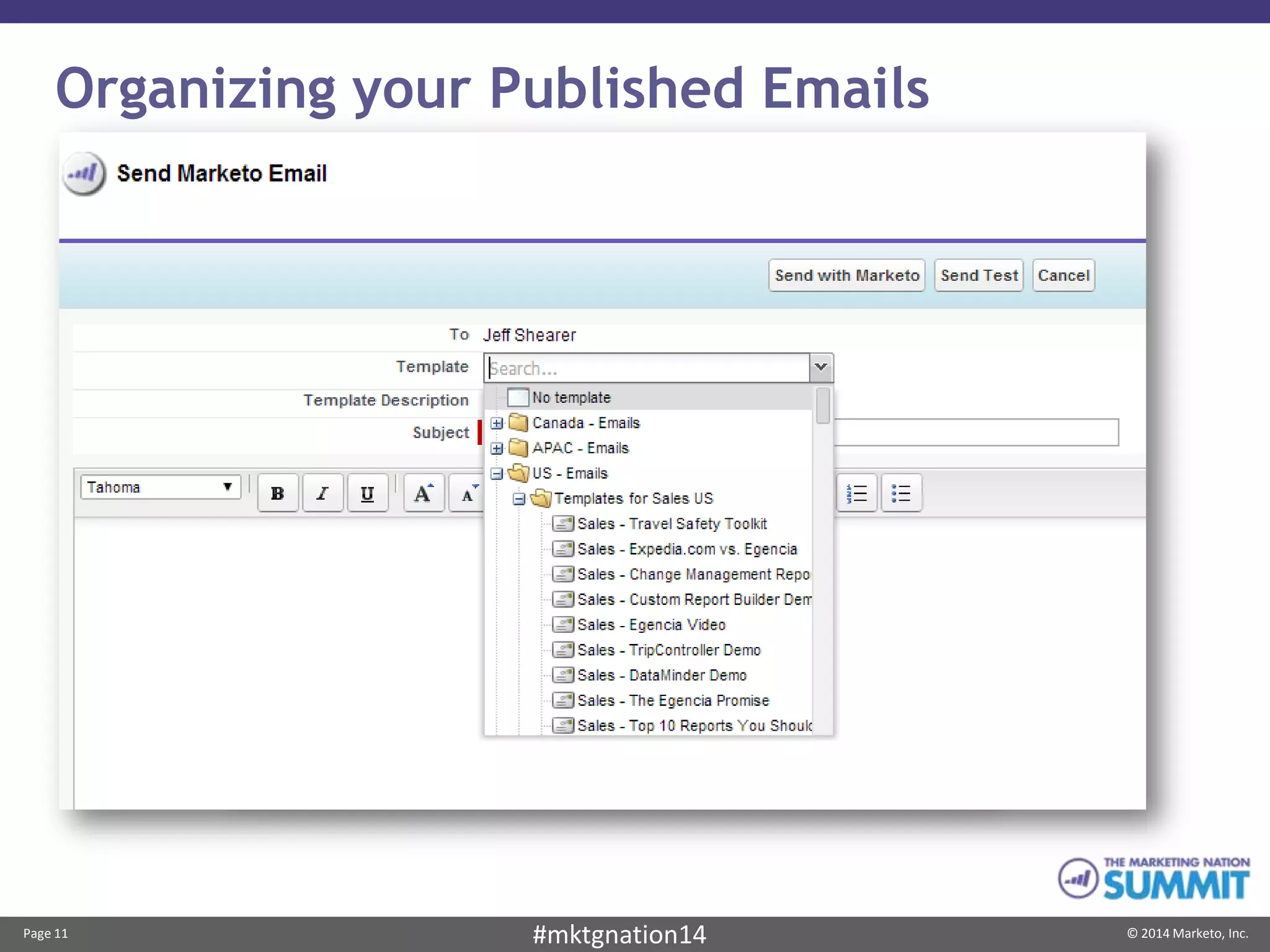This screenshot has width=1270, height=952.
Task: Select Sales - Travel Safety Toolkit template
Action: pos(672,524)
